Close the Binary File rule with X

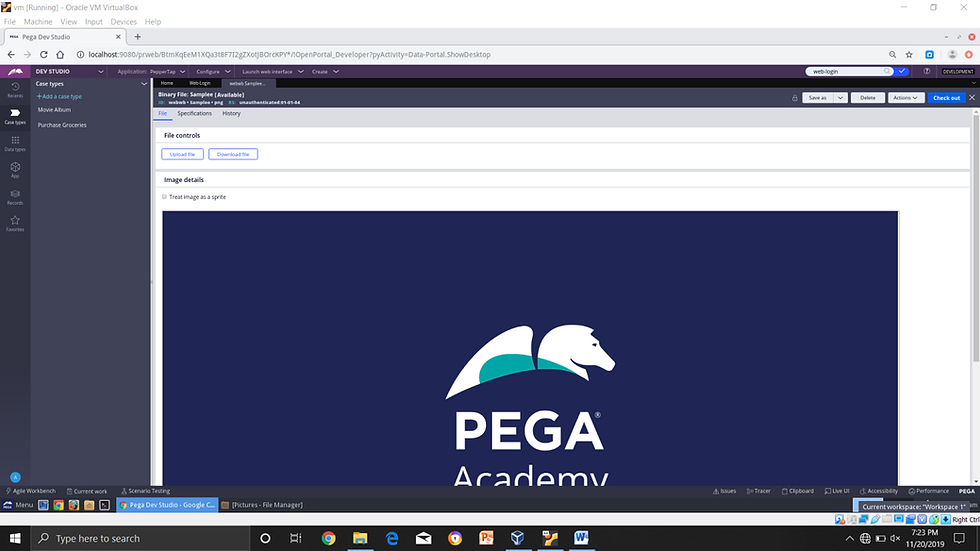tap(972, 97)
